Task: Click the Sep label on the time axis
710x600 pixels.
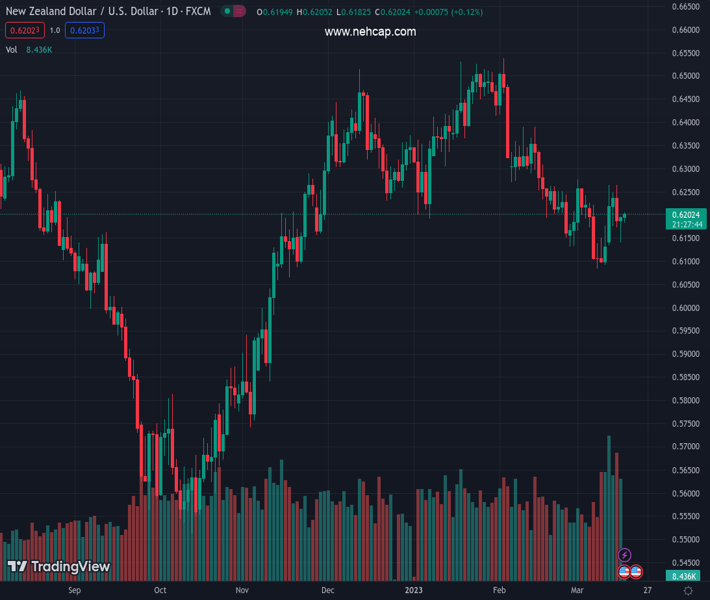Action: click(73, 591)
